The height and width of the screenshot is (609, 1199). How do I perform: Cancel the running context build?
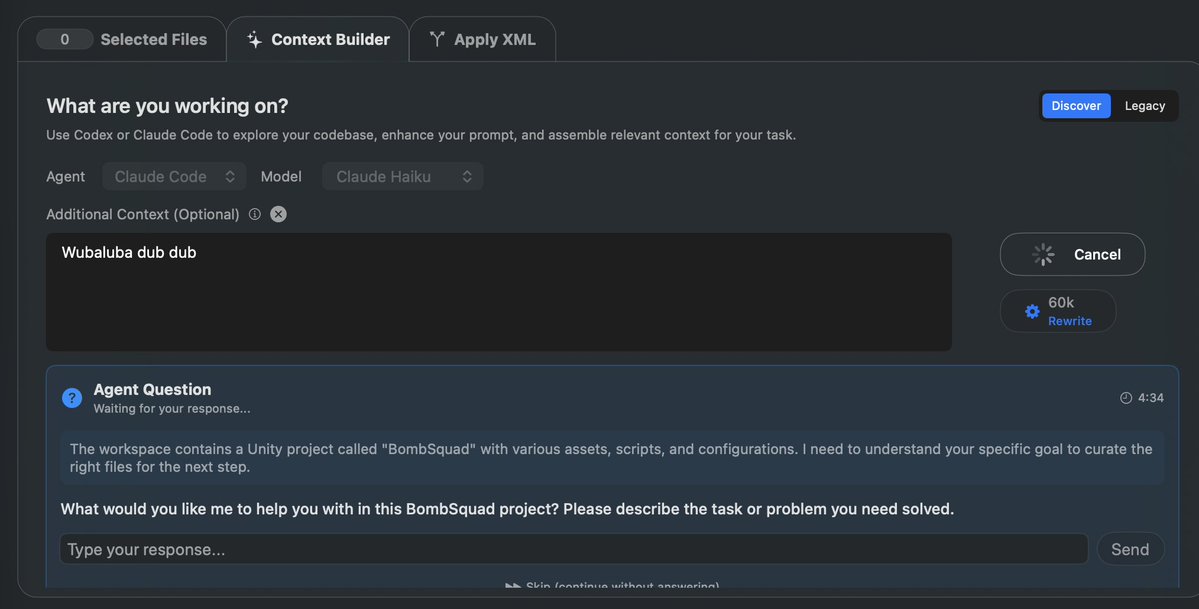click(x=1072, y=254)
